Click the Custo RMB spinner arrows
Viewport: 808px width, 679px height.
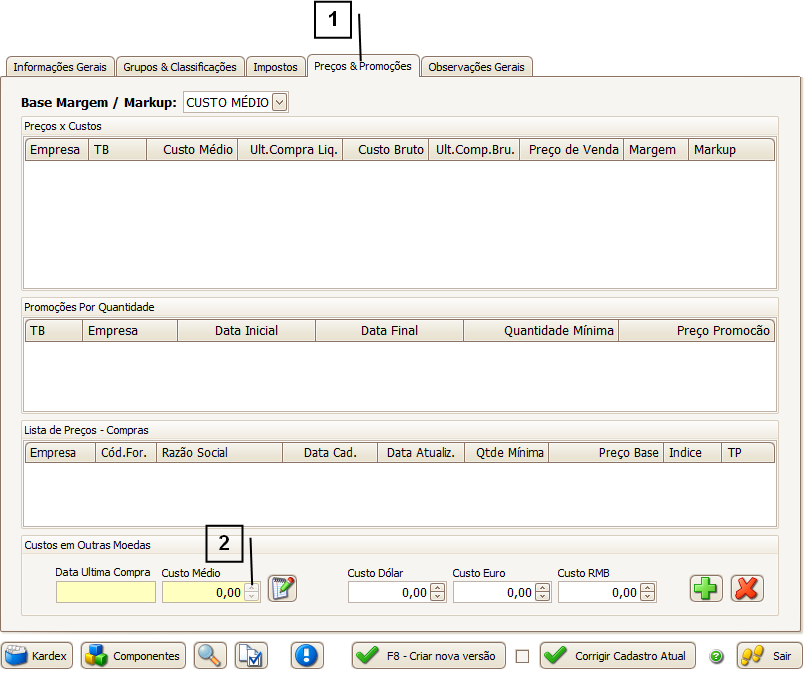[647, 593]
